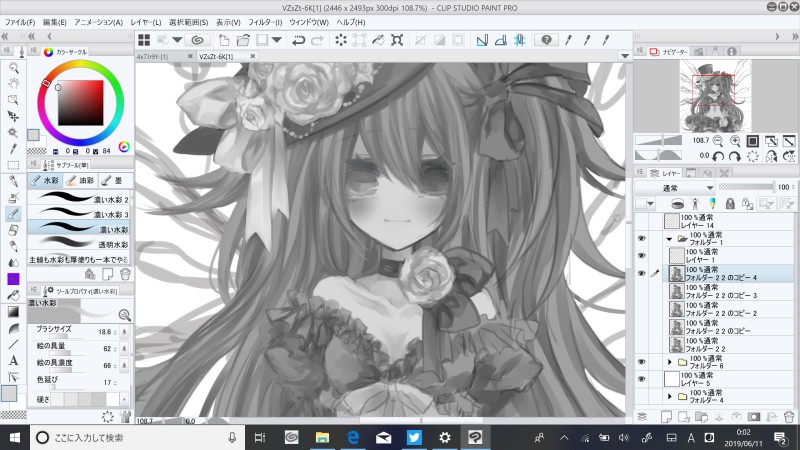Create a layer mask icon

[754, 417]
